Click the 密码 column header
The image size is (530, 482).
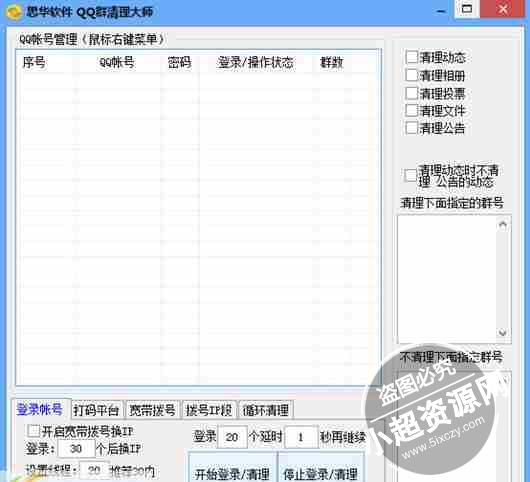[180, 62]
